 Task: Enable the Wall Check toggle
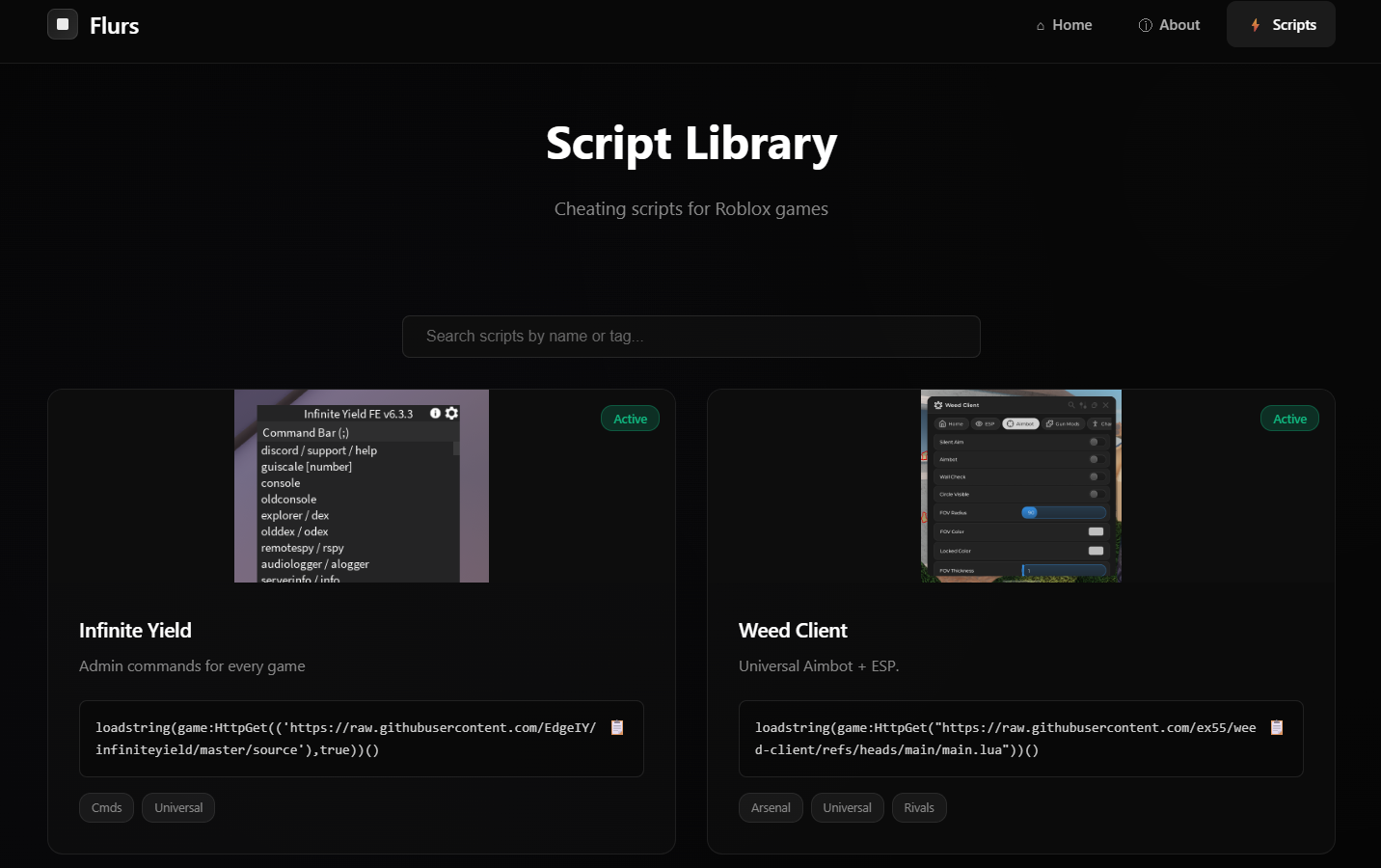point(1097,476)
